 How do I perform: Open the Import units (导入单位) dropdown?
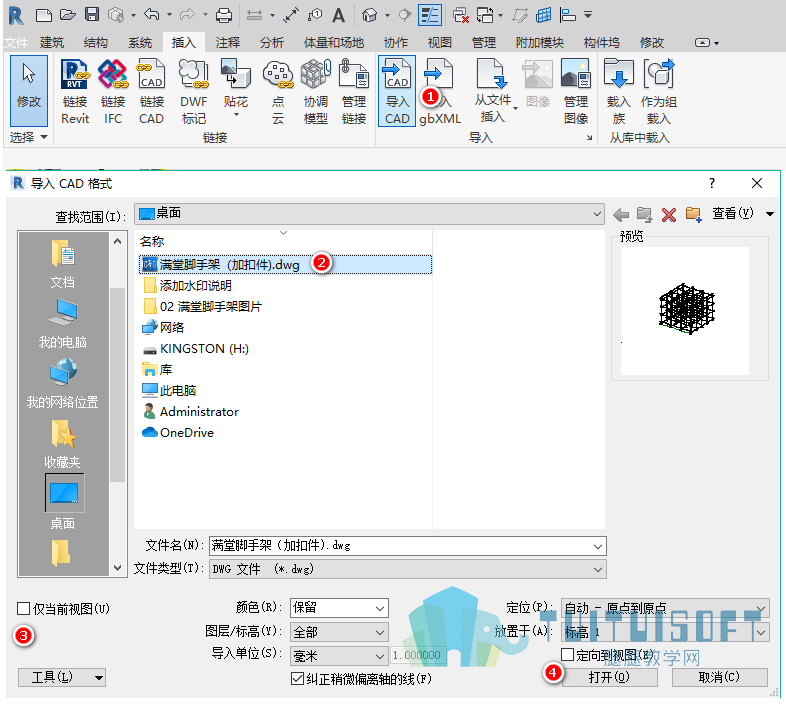[339, 656]
